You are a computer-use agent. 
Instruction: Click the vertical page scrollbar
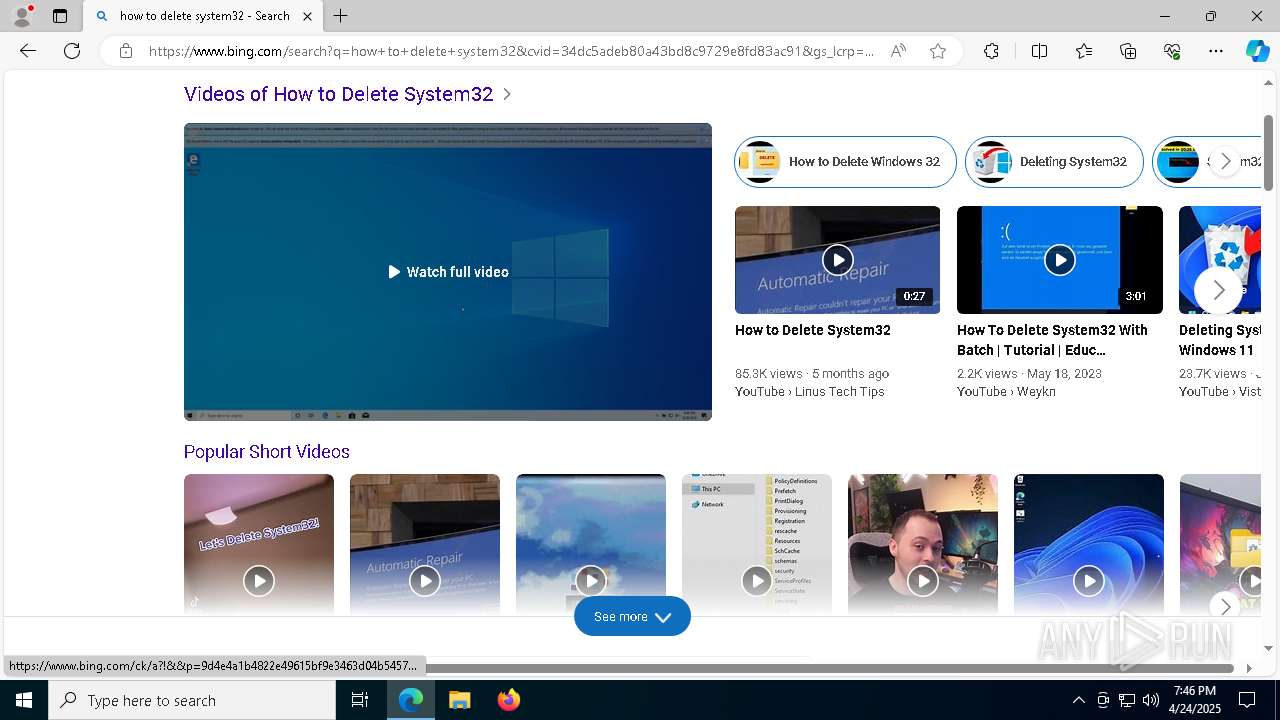coord(1268,152)
